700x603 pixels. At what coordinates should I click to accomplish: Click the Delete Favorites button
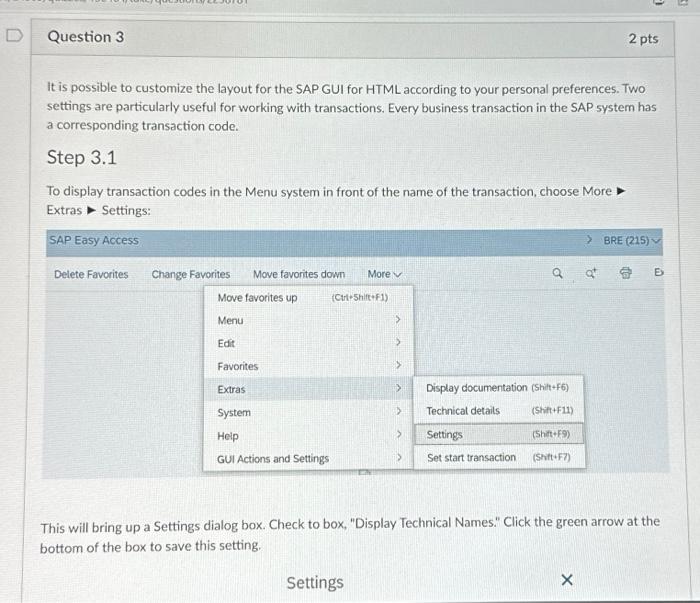pyautogui.click(x=91, y=274)
